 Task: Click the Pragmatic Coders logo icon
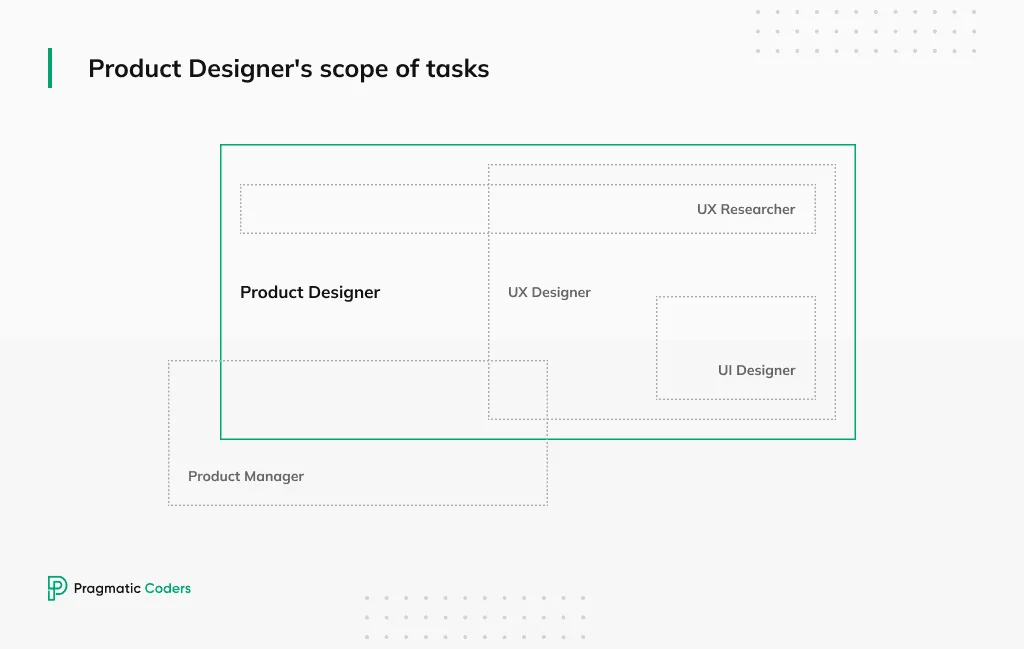click(57, 588)
